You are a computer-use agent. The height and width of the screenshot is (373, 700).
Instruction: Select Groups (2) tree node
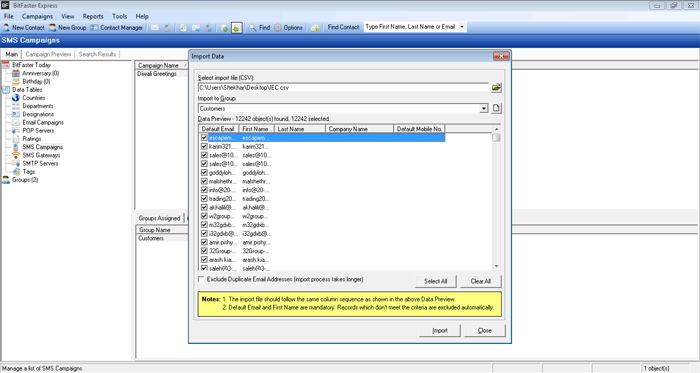(x=20, y=180)
